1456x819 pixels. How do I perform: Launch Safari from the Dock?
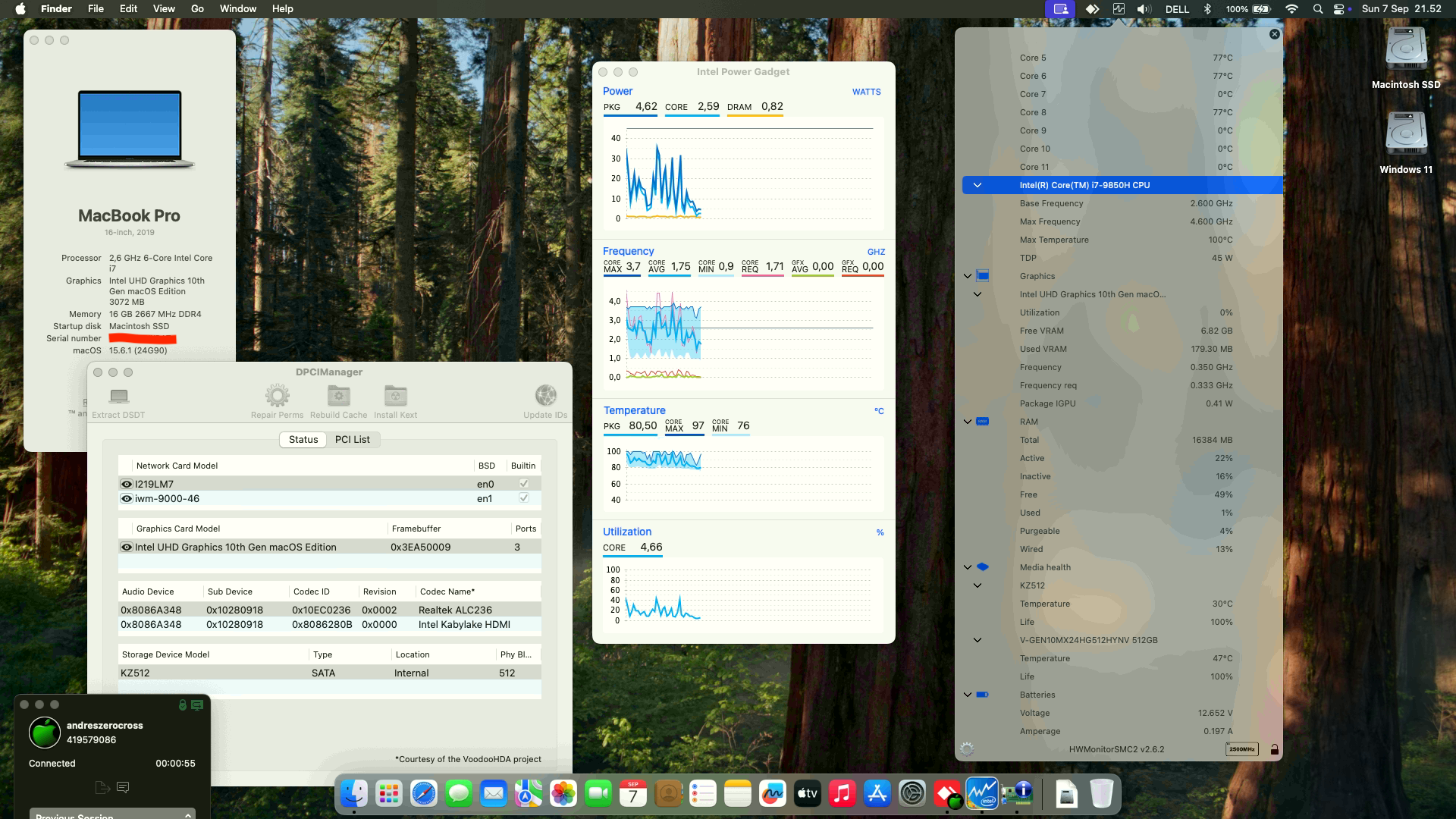[424, 794]
